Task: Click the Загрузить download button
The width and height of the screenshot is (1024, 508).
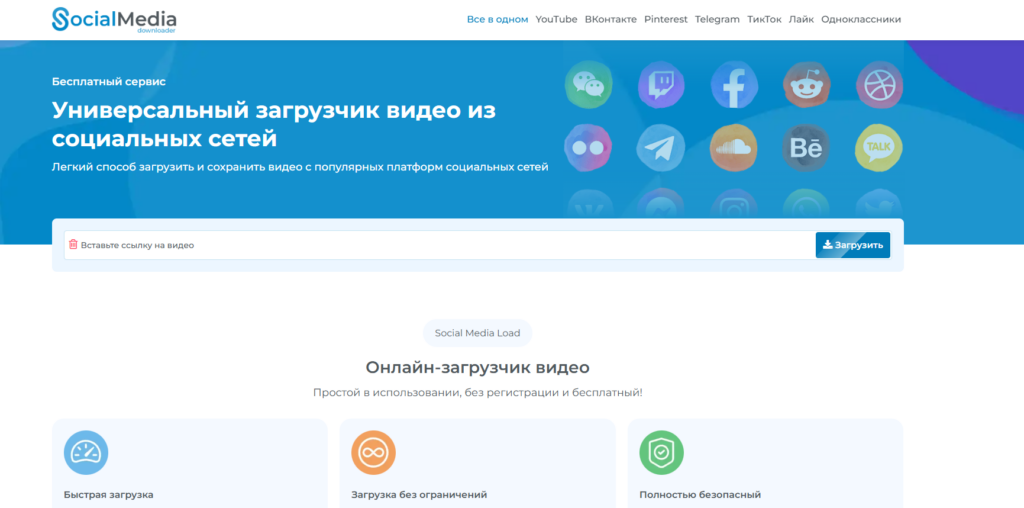Action: [853, 245]
